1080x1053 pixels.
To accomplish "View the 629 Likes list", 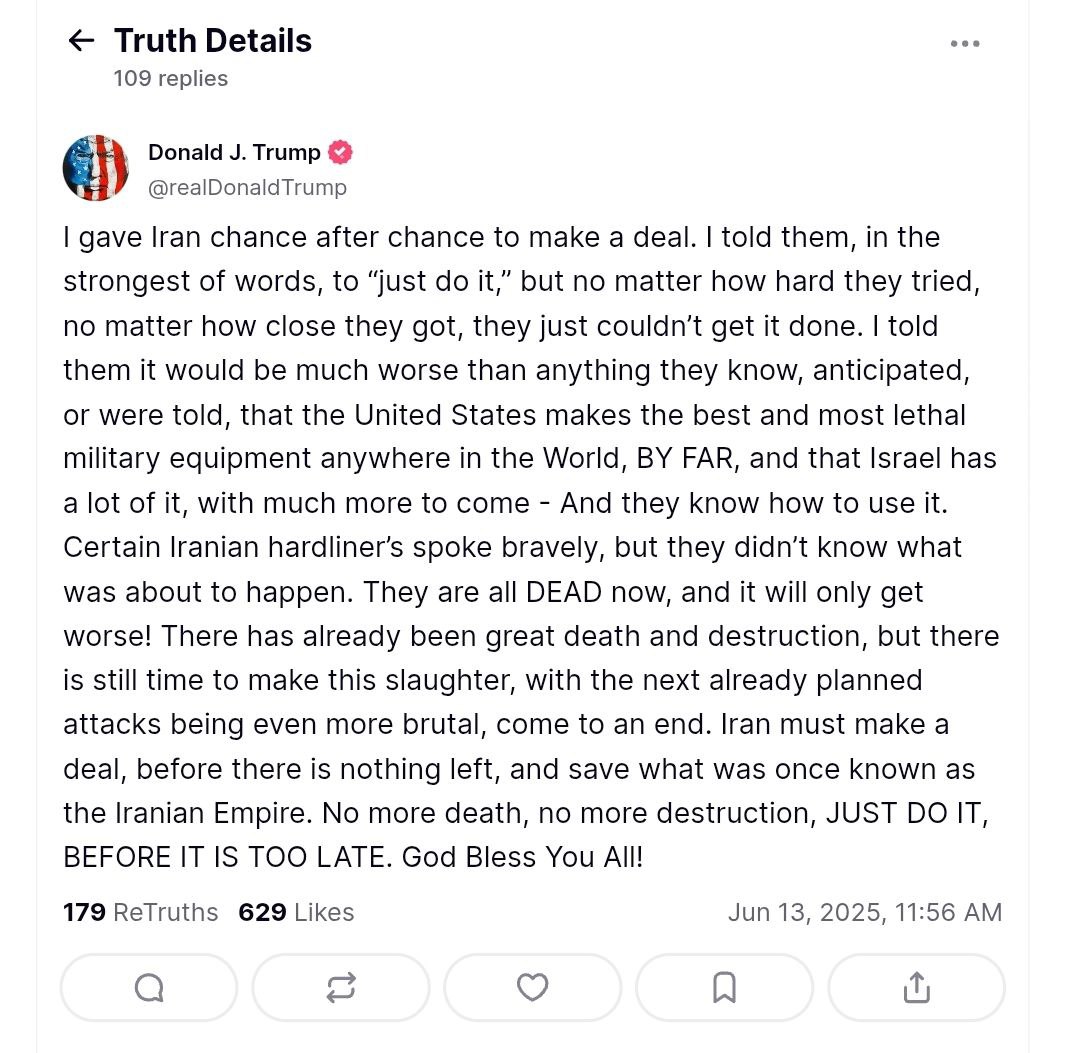I will click(x=296, y=912).
